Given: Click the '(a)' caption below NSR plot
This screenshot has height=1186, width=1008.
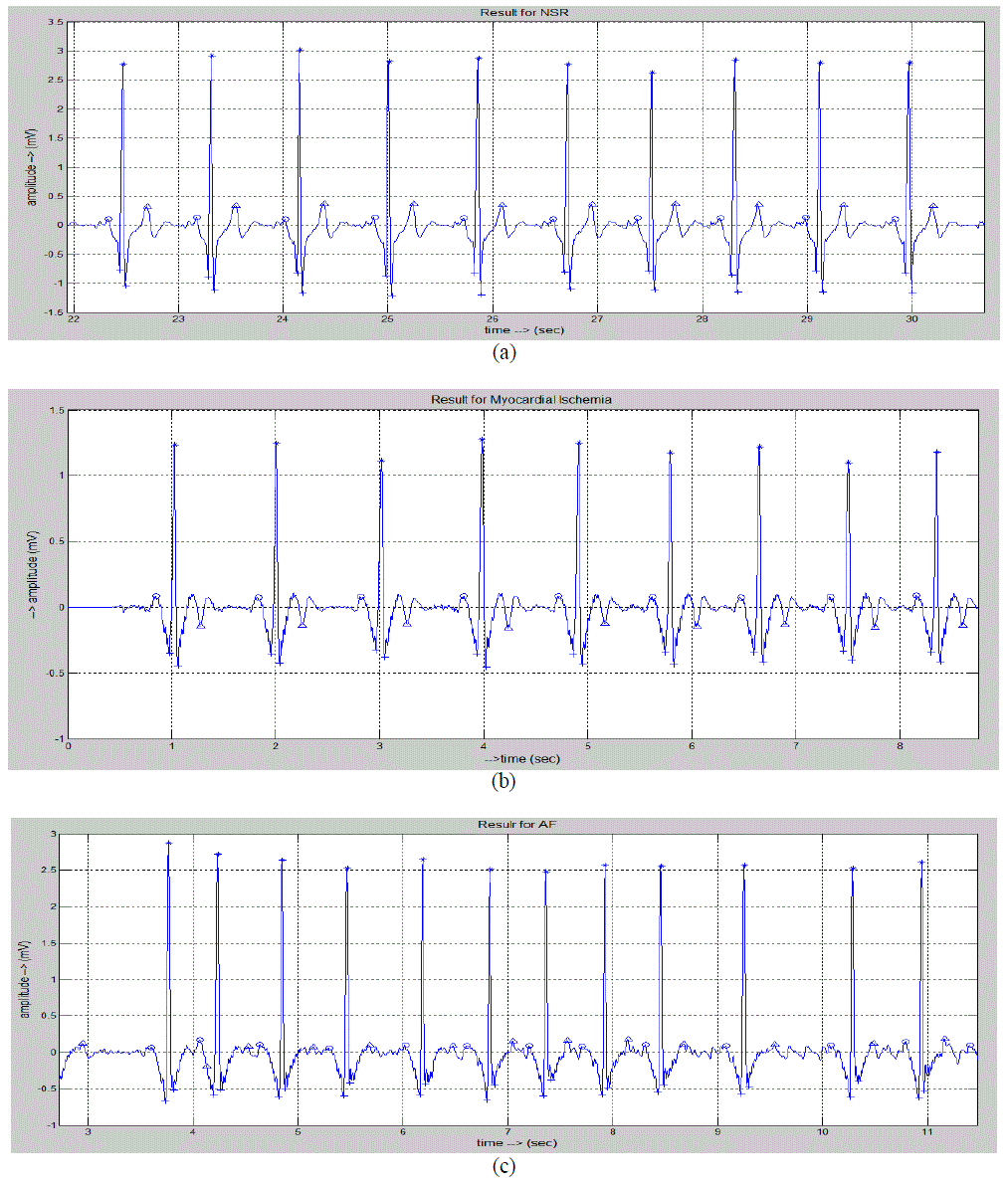Looking at the screenshot, I should [504, 351].
